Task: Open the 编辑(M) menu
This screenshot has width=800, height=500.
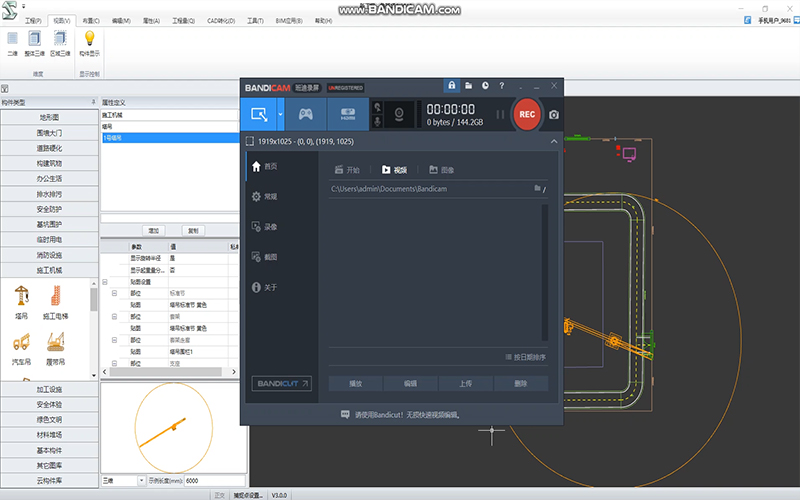Action: pyautogui.click(x=121, y=21)
